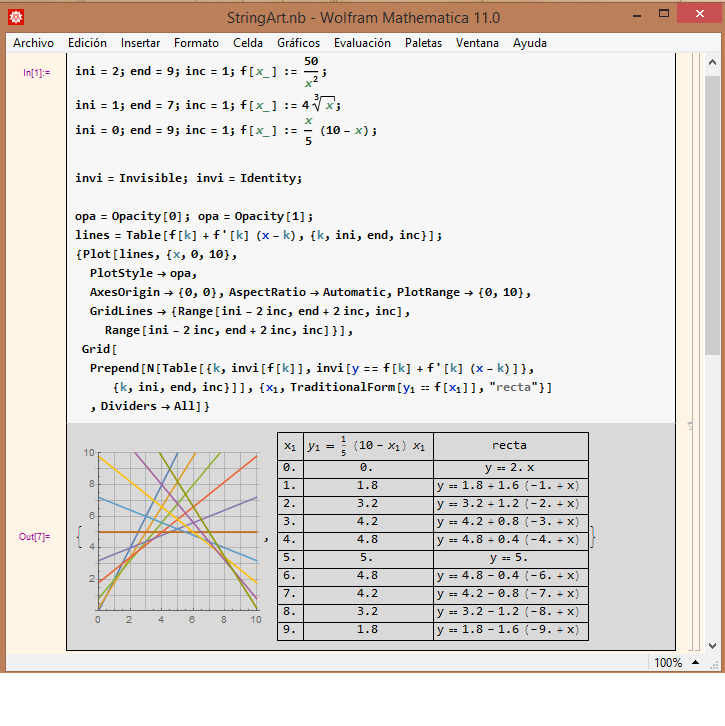Image resolution: width=725 pixels, height=726 pixels.
Task: Click the window resize grip in the status bar corner
Action: coord(713,664)
